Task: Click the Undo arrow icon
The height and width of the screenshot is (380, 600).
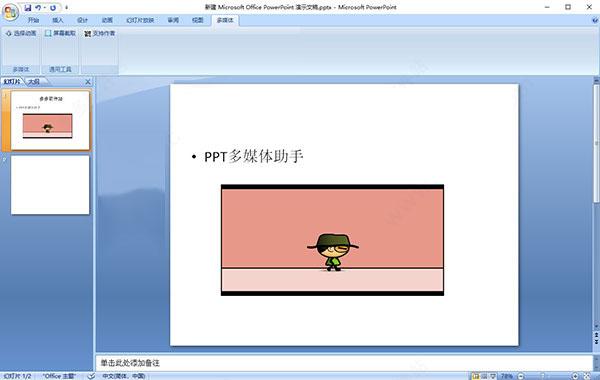Action: point(38,7)
